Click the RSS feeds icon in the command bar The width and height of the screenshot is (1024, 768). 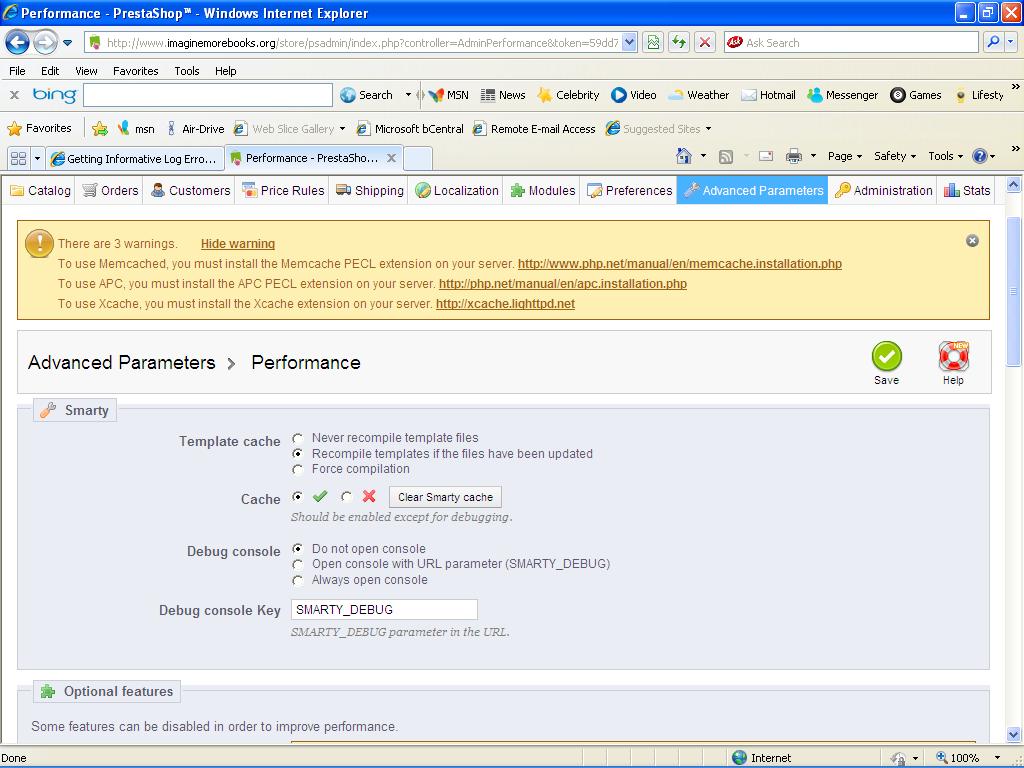coord(726,157)
